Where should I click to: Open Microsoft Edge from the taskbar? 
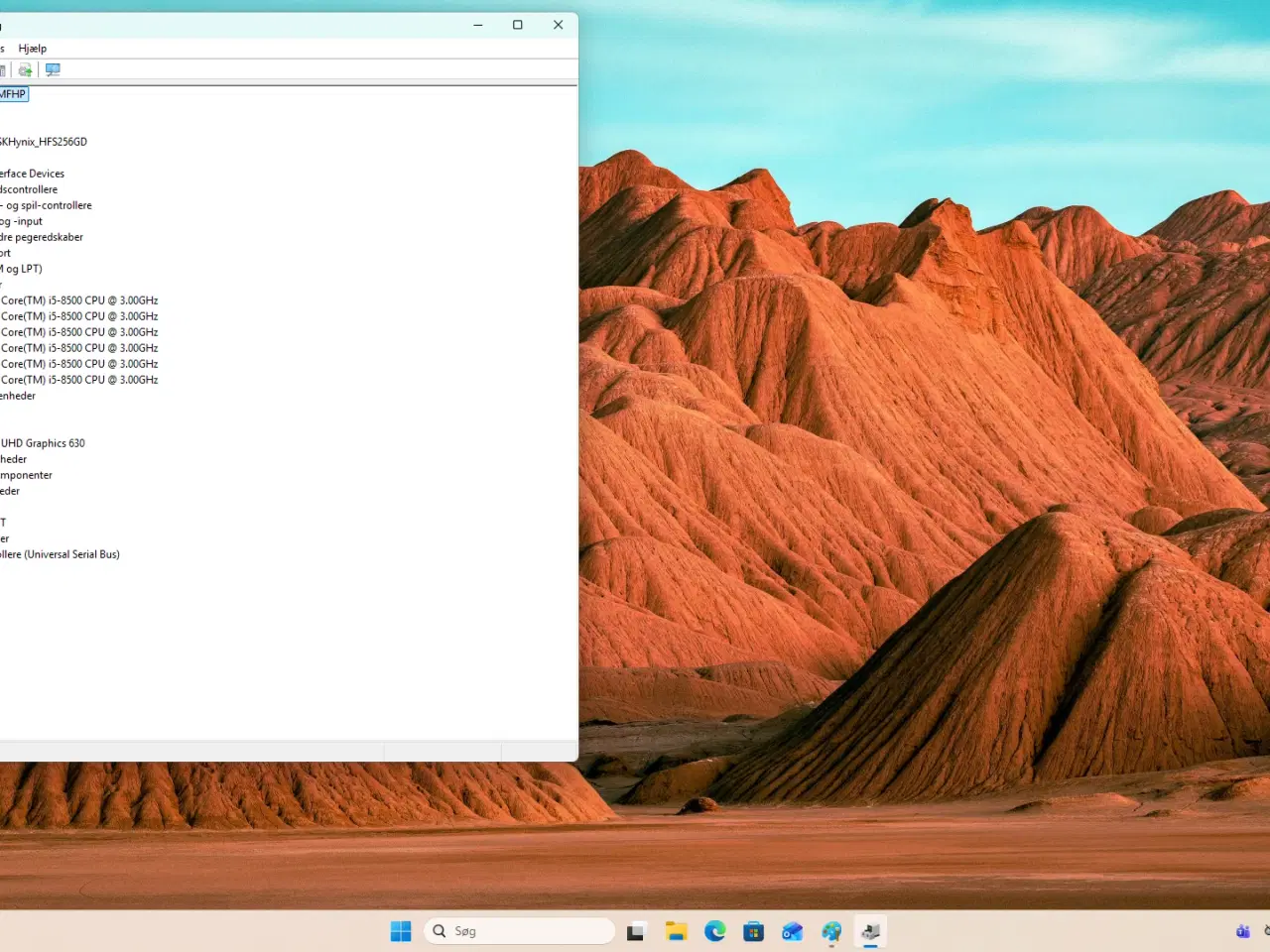point(715,931)
